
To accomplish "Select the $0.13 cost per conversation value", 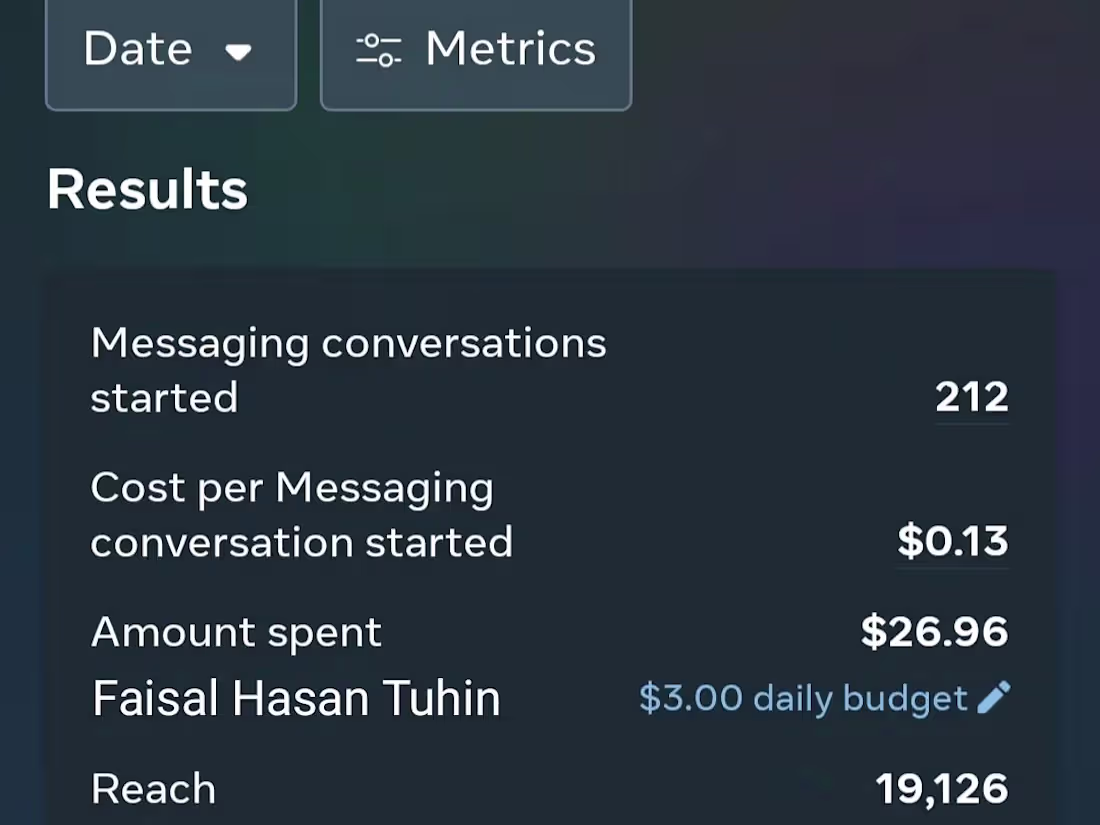I will coord(953,542).
